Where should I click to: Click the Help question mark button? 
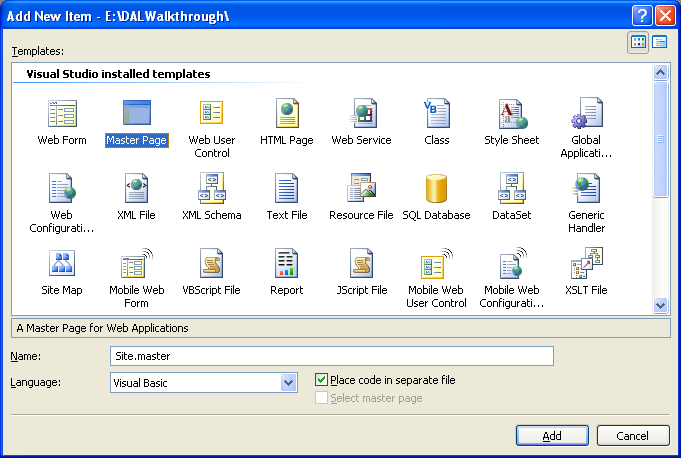tap(642, 16)
